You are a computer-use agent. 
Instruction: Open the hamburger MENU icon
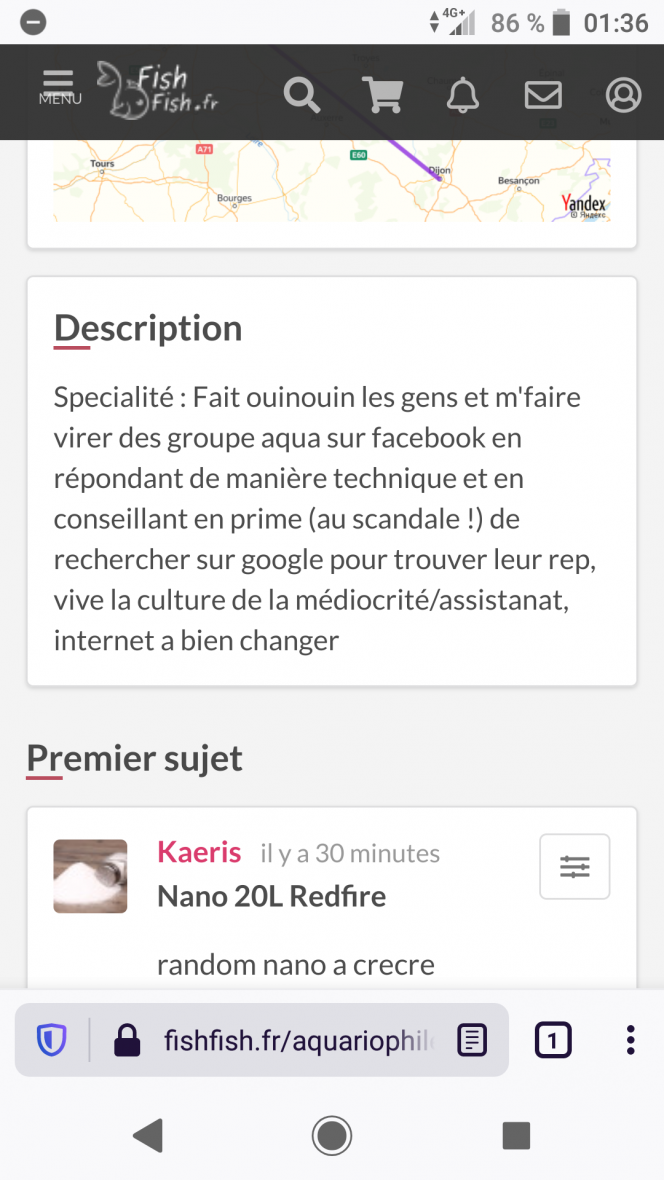(x=59, y=88)
